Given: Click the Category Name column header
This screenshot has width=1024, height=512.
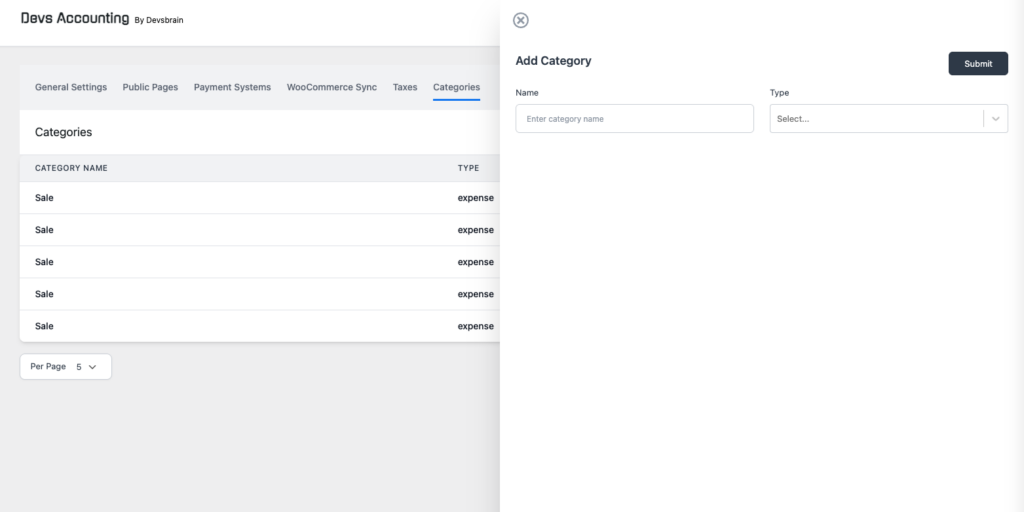Looking at the screenshot, I should click(x=71, y=168).
